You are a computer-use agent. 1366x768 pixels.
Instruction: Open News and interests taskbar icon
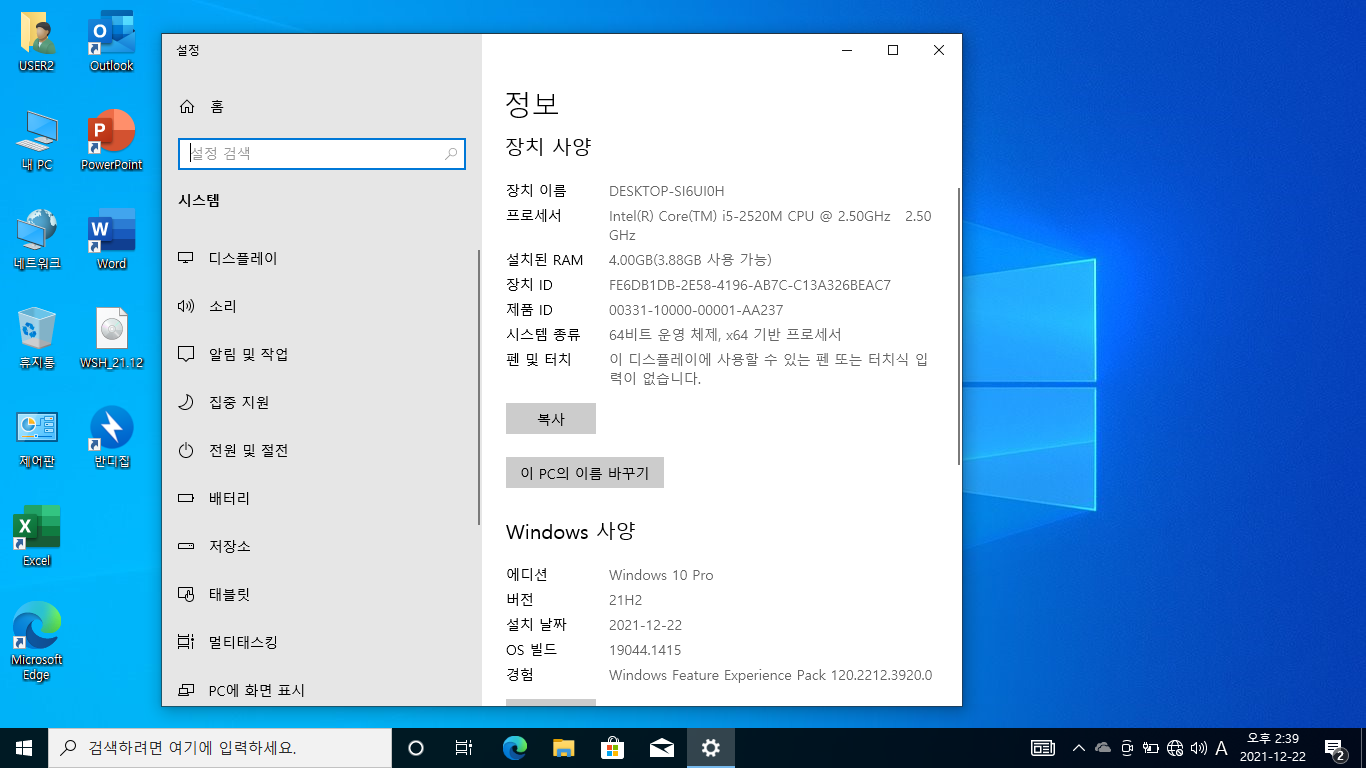pos(1043,748)
